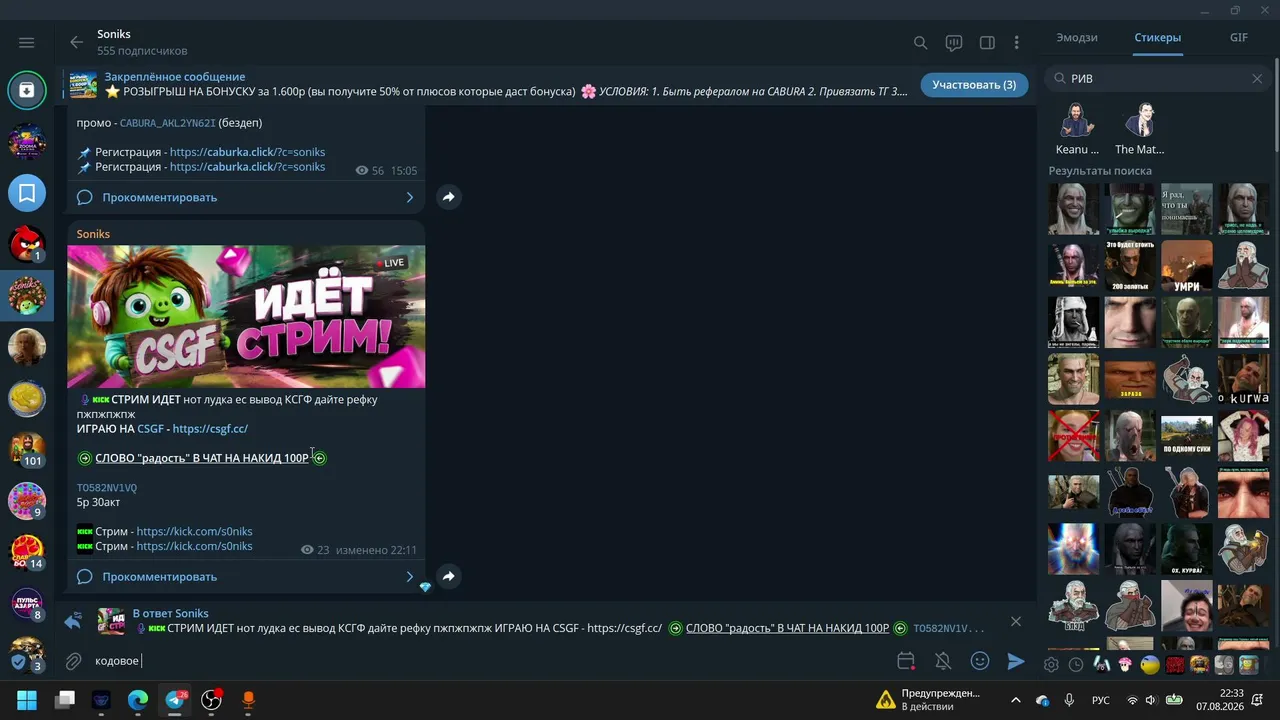1280x720 pixels.
Task: Open the second kick.com/s0niks stream link
Action: point(194,546)
